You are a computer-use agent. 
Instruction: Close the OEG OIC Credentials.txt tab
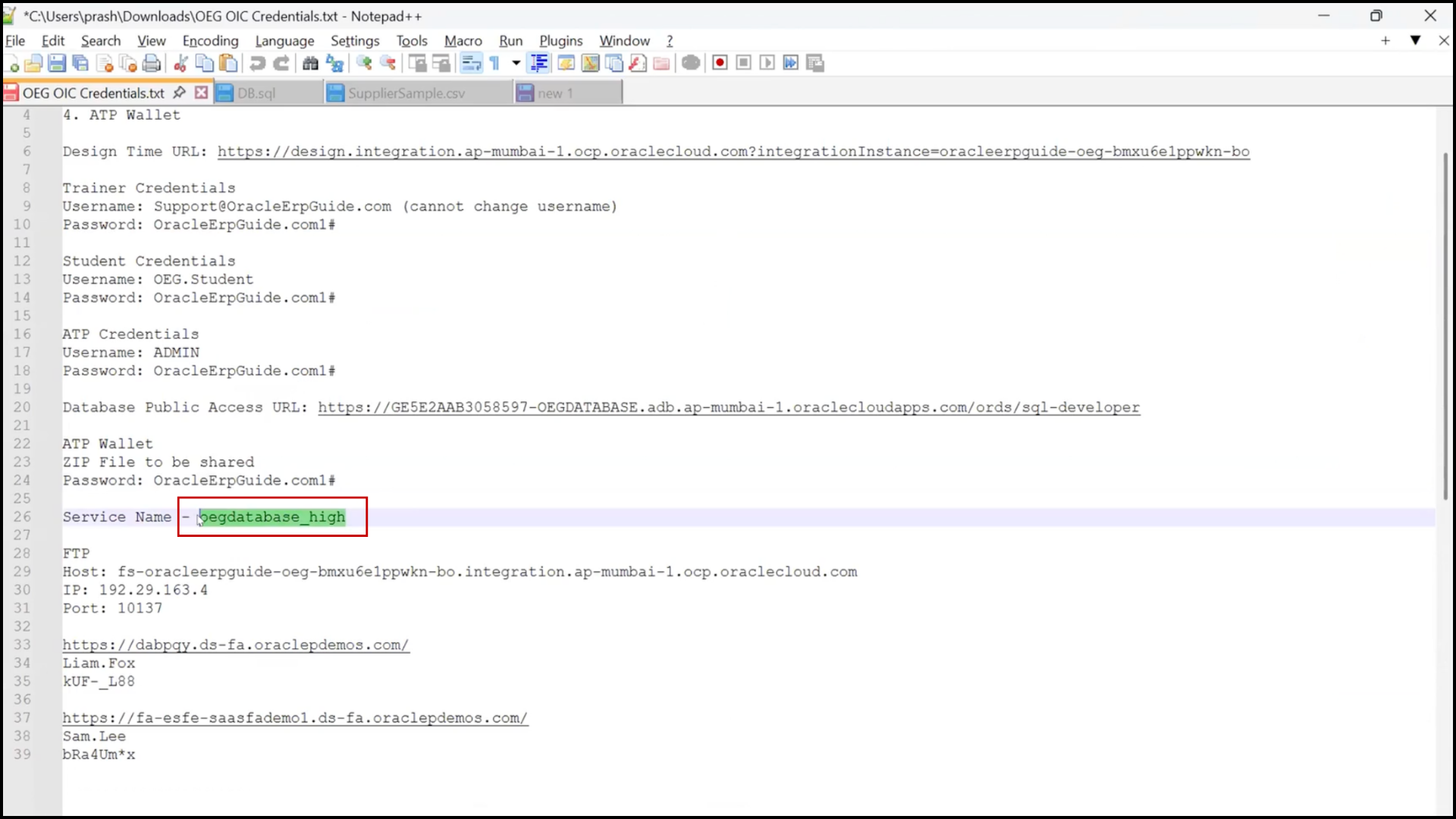click(x=201, y=93)
